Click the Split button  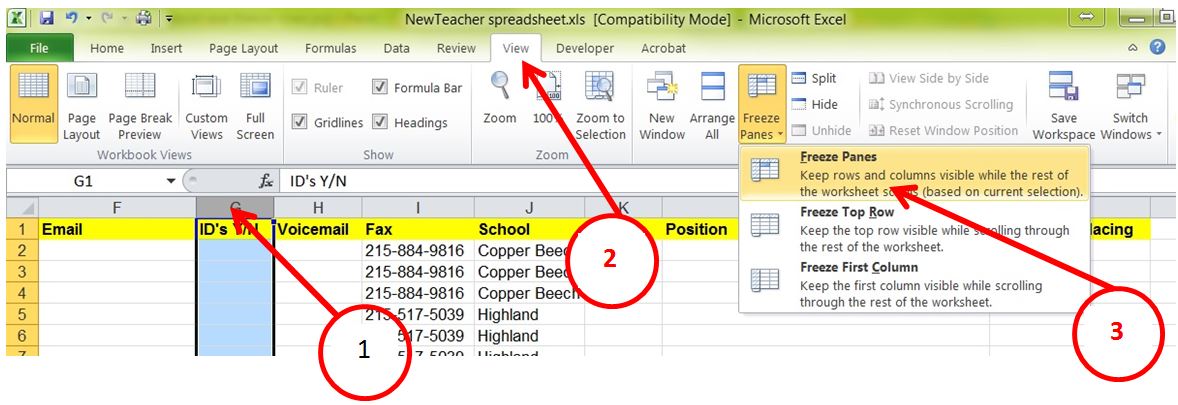814,78
